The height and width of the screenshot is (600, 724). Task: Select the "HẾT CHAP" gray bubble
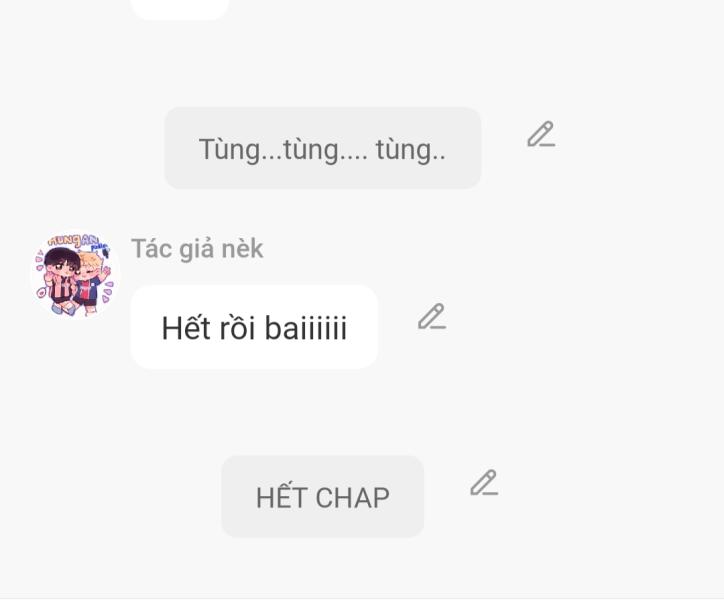click(x=323, y=497)
